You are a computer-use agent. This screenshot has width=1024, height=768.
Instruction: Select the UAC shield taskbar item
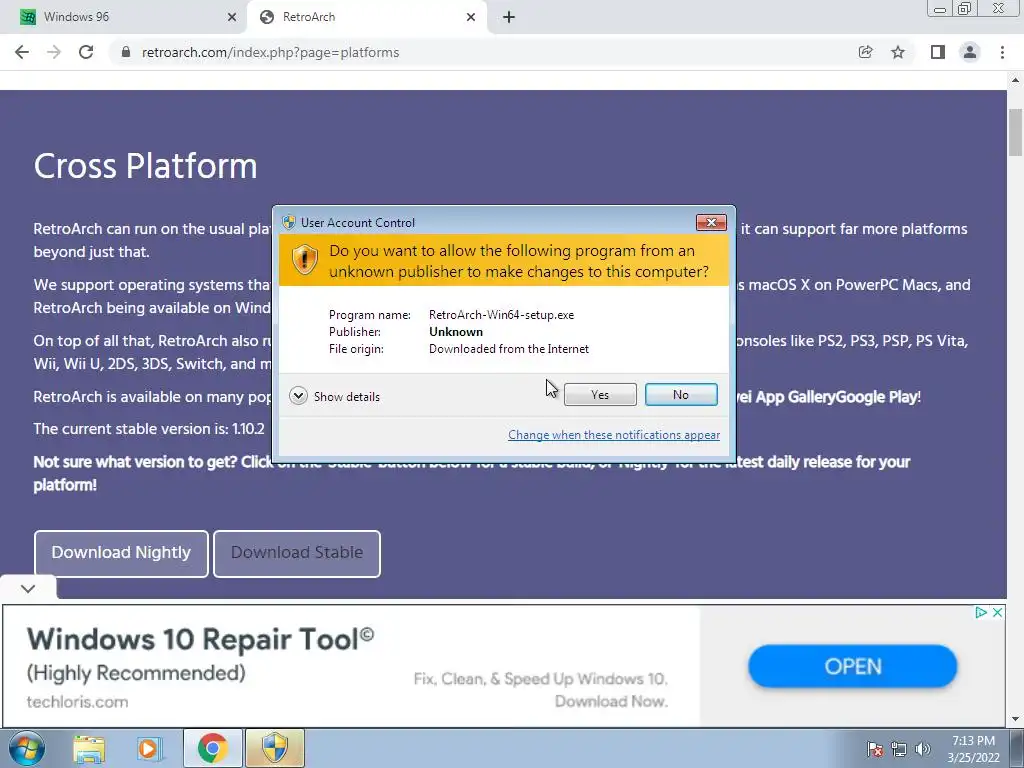coord(274,748)
